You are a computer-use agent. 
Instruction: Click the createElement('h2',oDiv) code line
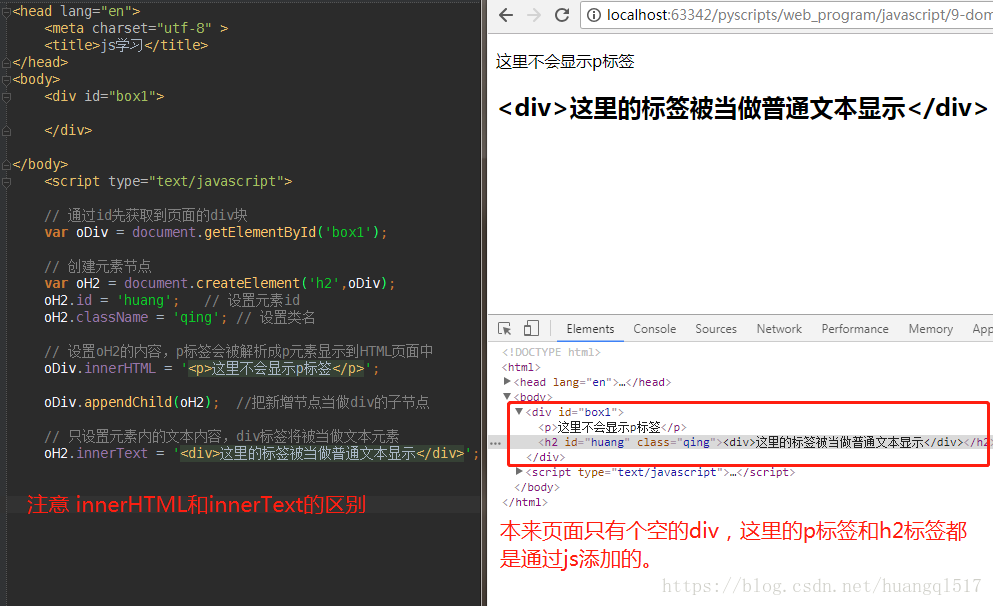coord(219,283)
